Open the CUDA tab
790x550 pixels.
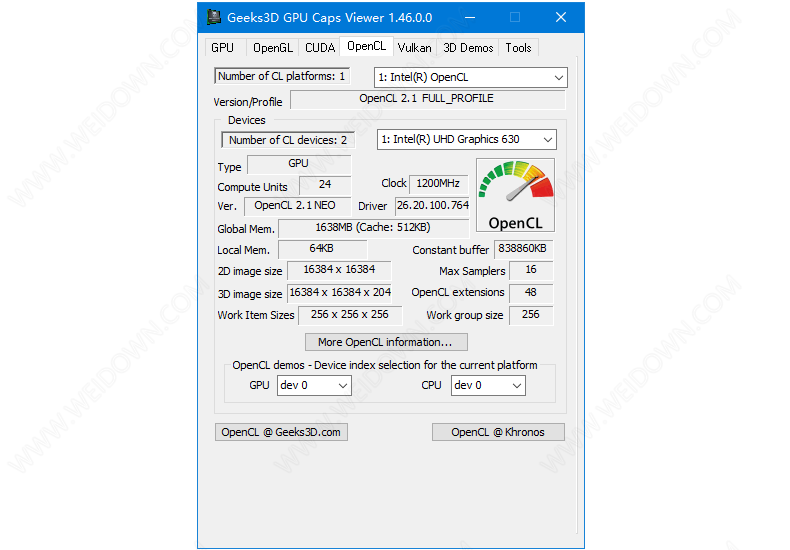pyautogui.click(x=320, y=48)
